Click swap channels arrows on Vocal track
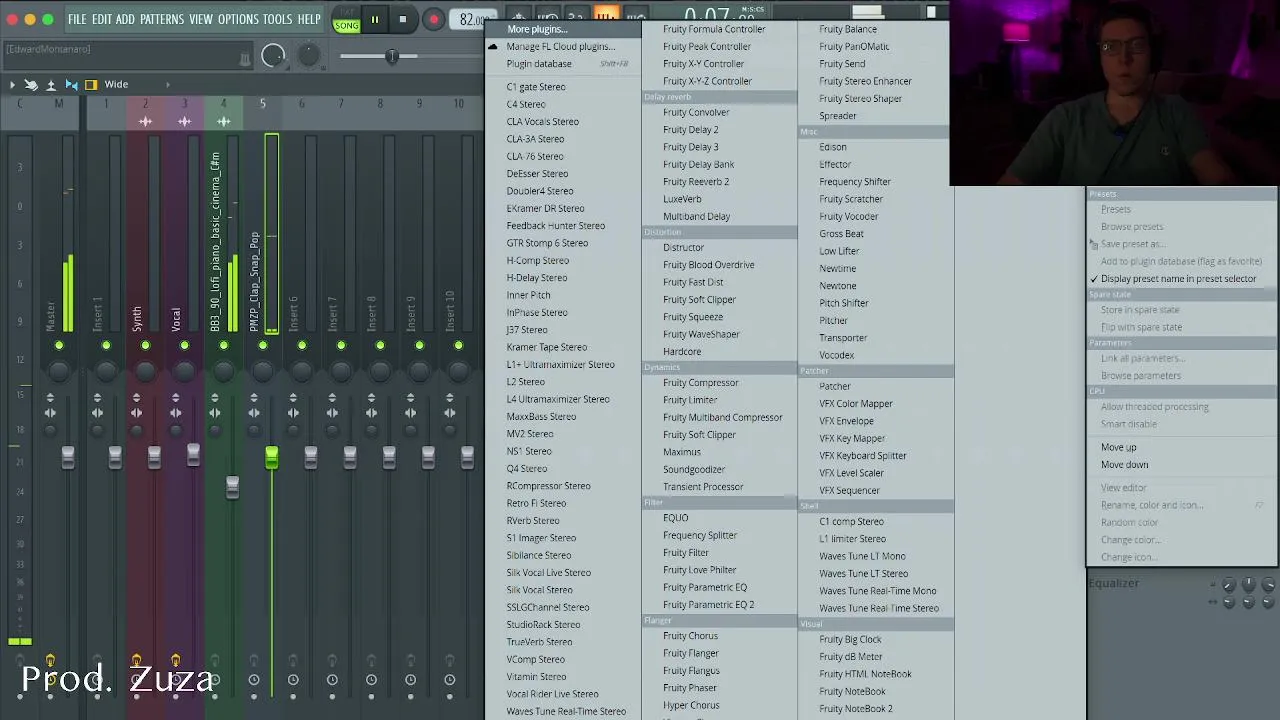Screen dimensions: 1280x720 pyautogui.click(x=175, y=413)
